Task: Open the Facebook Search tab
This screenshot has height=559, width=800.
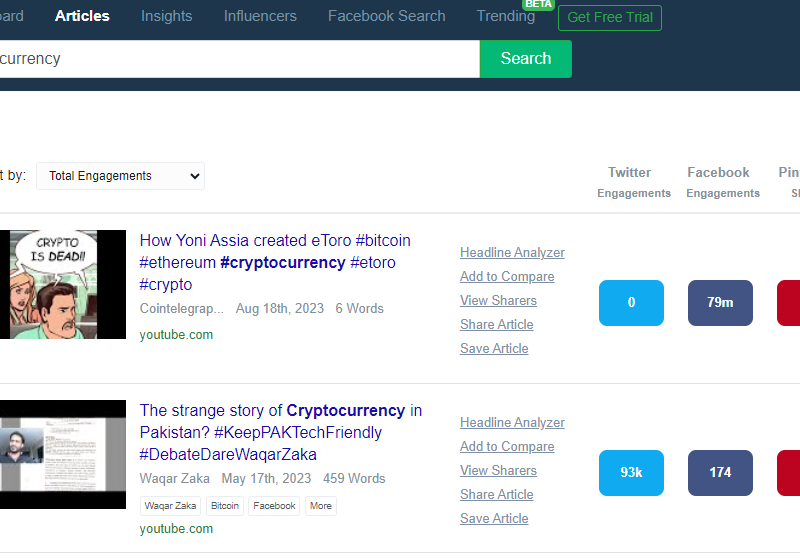Action: pyautogui.click(x=386, y=16)
